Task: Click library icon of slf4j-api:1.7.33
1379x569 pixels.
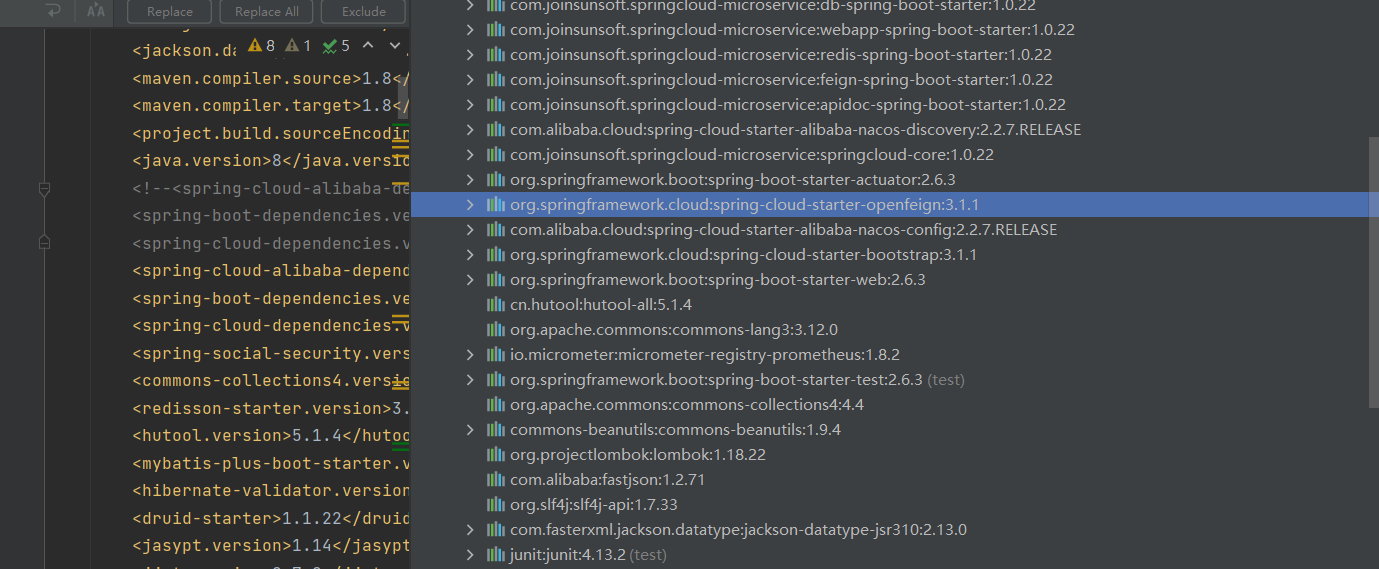Action: (x=495, y=505)
